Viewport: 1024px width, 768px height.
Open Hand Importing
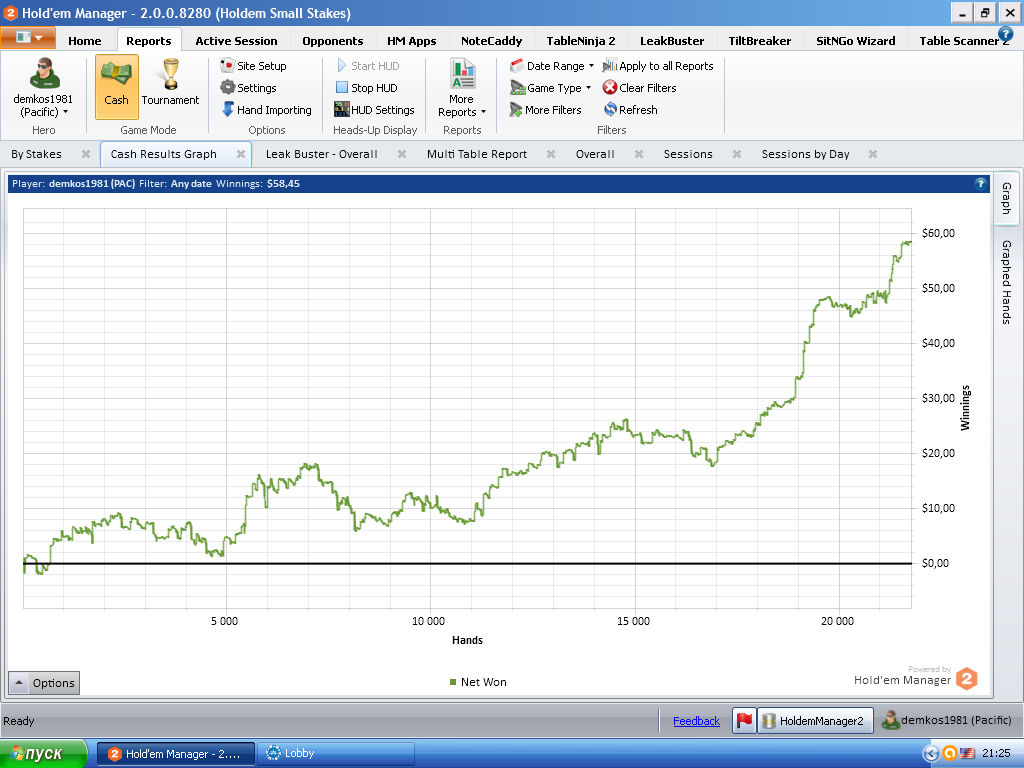[266, 110]
